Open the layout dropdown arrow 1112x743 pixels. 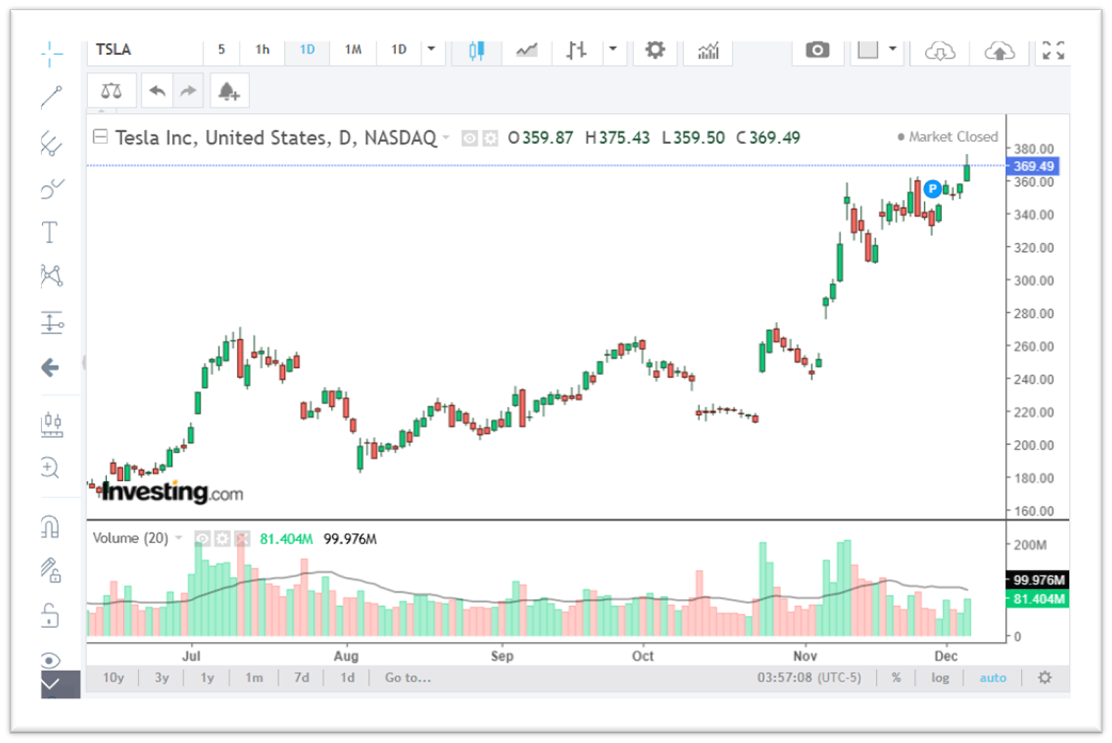click(x=893, y=50)
